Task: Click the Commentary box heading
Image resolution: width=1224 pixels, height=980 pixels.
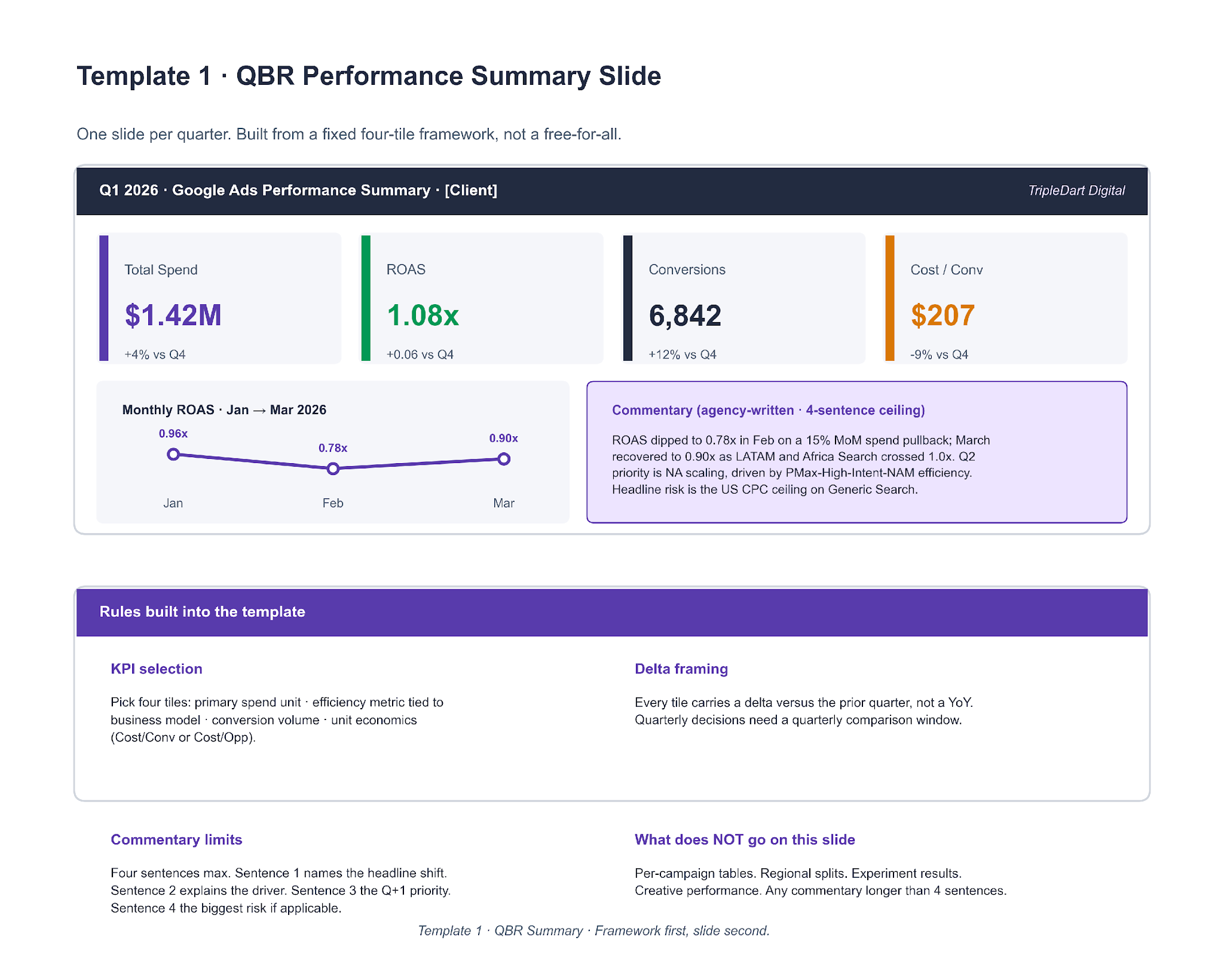Action: point(768,410)
